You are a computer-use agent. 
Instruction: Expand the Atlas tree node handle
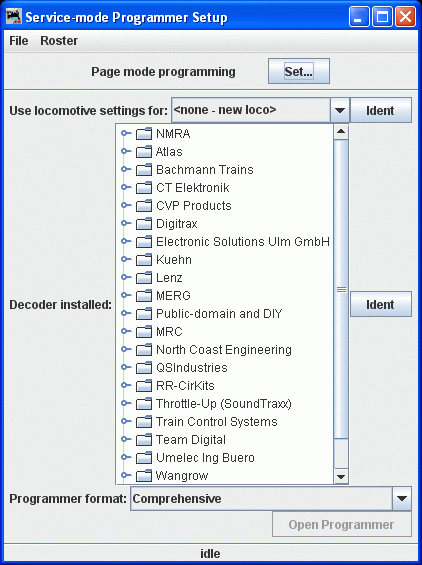coord(125,151)
